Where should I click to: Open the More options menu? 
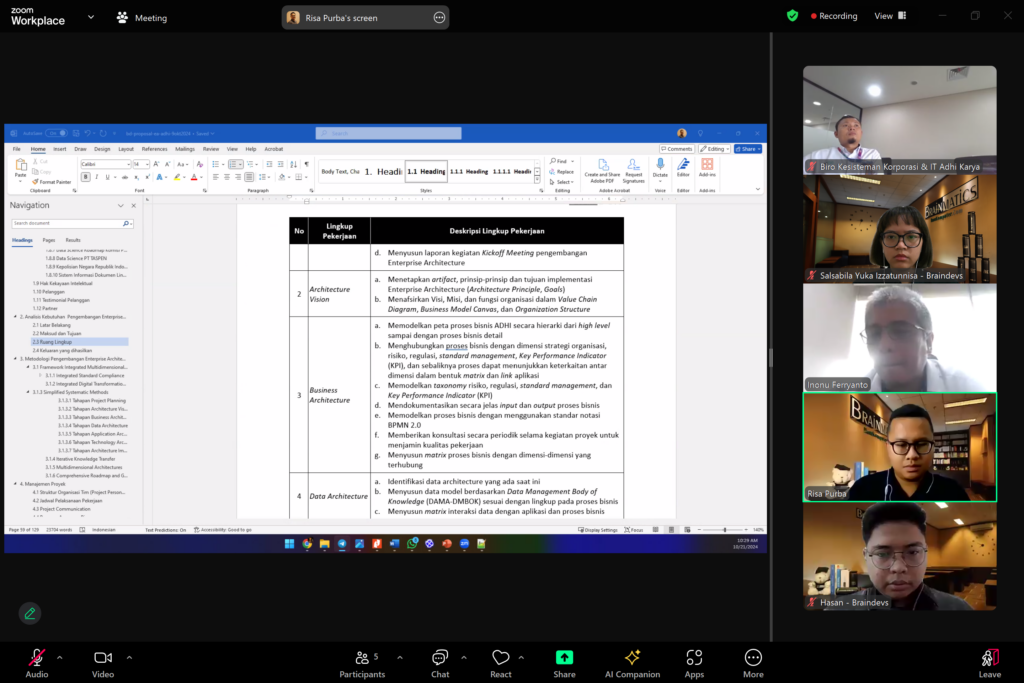(x=753, y=662)
